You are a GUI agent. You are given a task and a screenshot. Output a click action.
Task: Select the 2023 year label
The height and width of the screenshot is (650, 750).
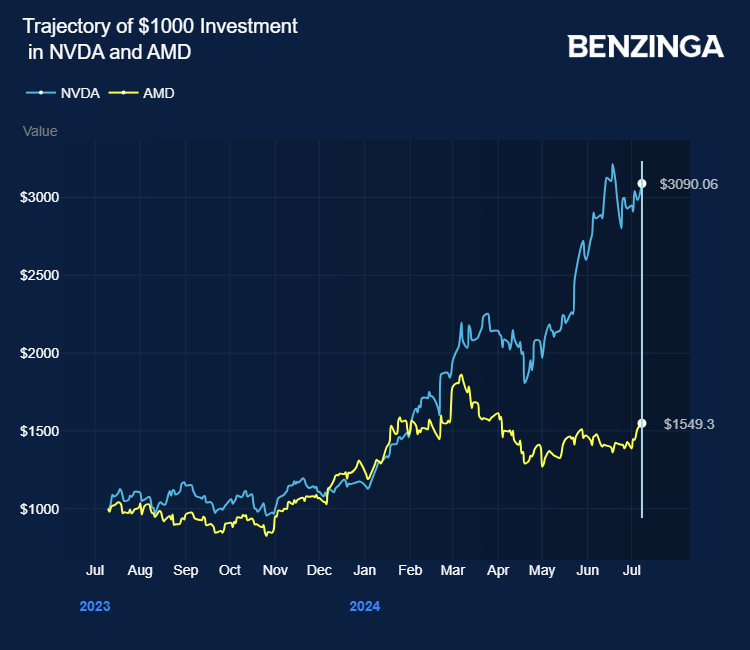pos(95,606)
